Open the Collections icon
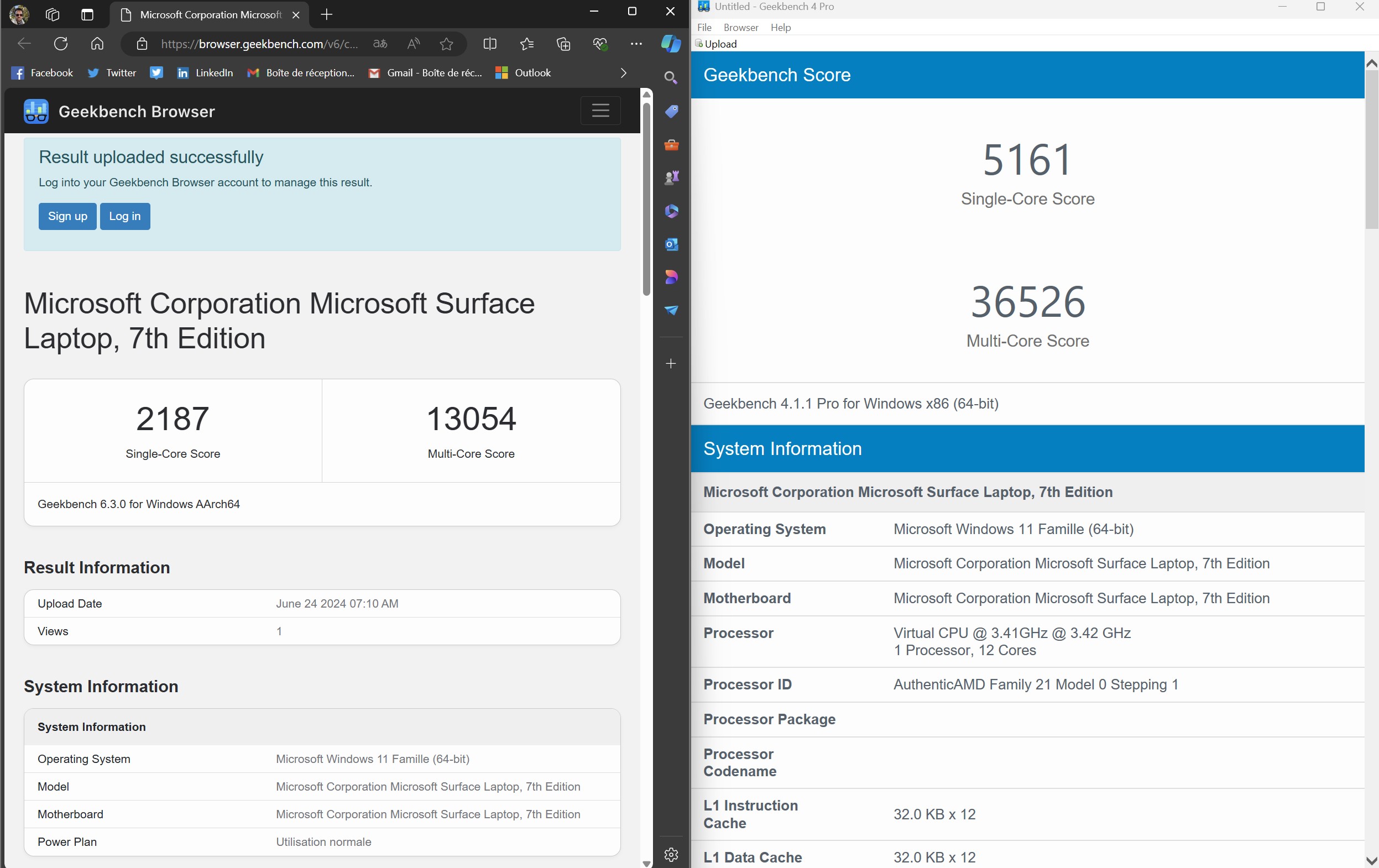1379x868 pixels. pos(563,44)
